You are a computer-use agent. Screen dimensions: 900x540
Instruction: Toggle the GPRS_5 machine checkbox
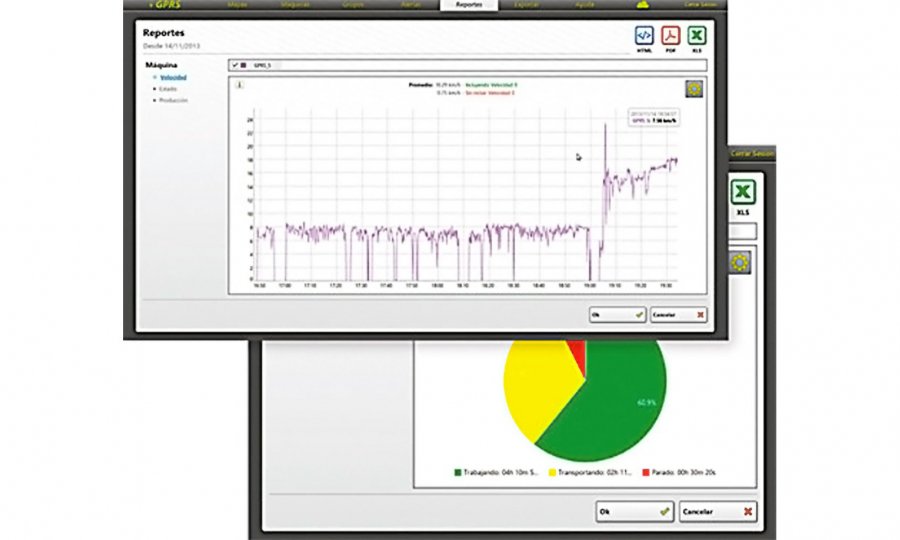click(235, 66)
